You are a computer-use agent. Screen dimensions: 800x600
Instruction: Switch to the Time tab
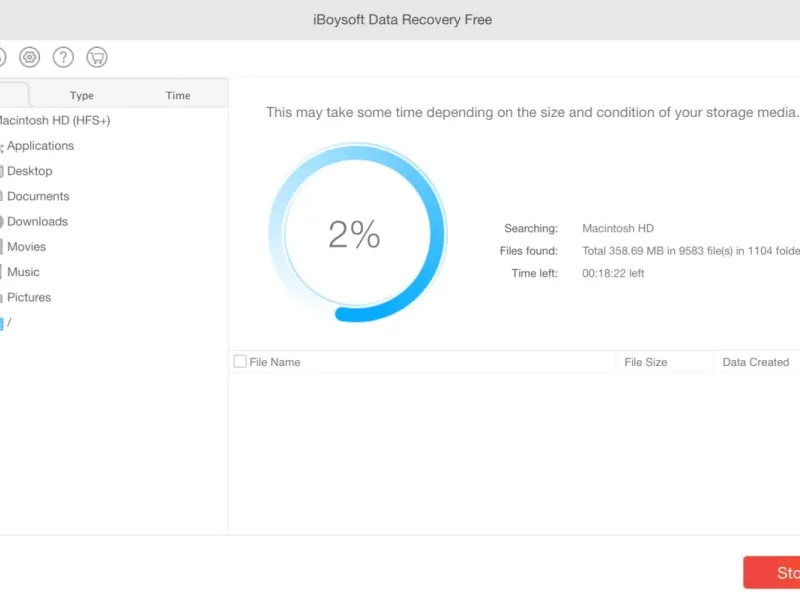[x=178, y=96]
